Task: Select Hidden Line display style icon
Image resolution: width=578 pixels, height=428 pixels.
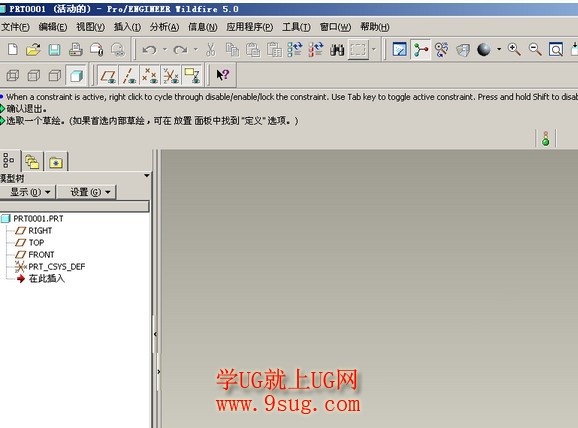Action: [x=34, y=76]
